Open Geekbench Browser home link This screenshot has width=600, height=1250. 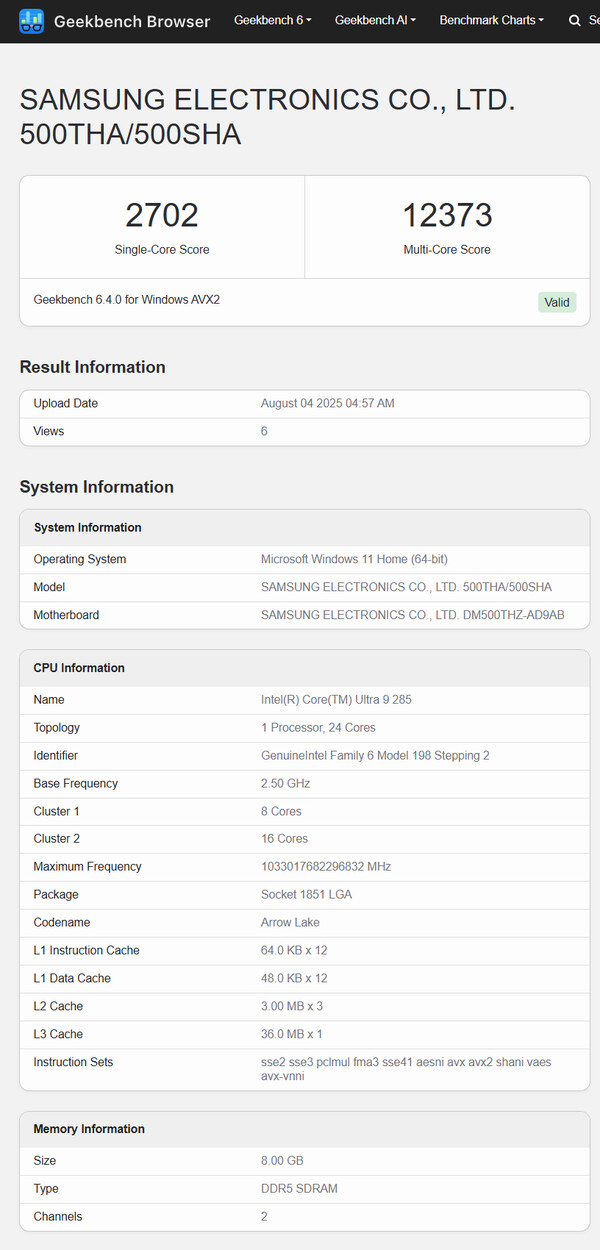[132, 21]
